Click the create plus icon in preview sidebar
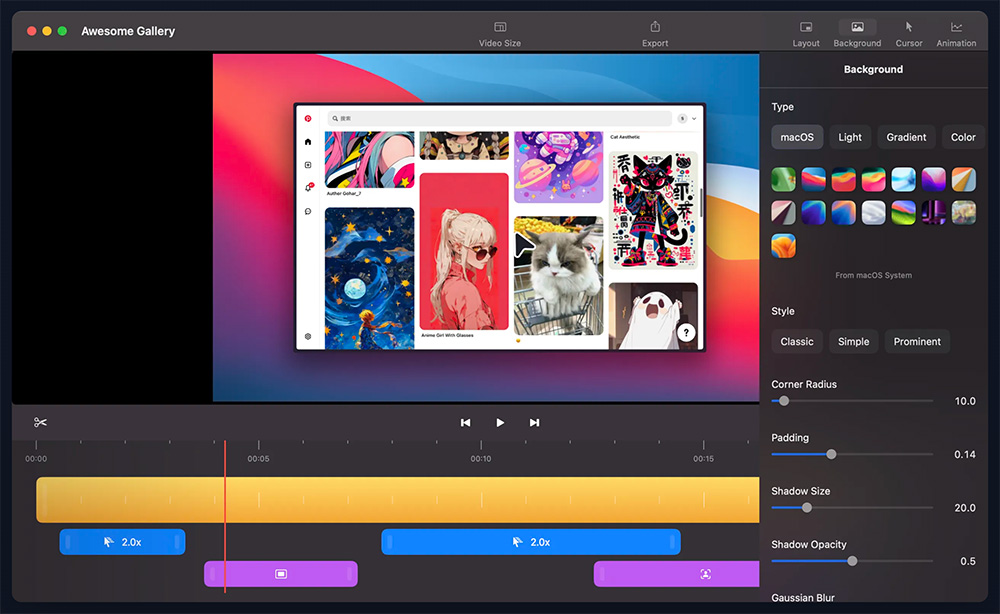1000x614 pixels. 308,164
